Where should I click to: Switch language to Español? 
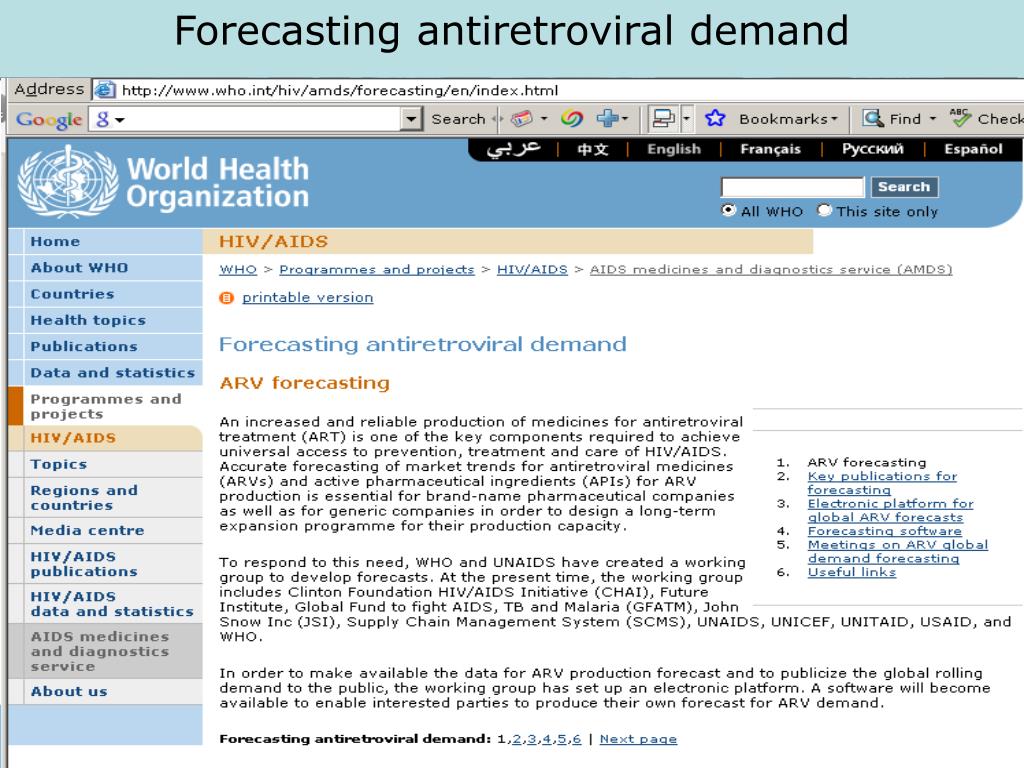coord(973,149)
